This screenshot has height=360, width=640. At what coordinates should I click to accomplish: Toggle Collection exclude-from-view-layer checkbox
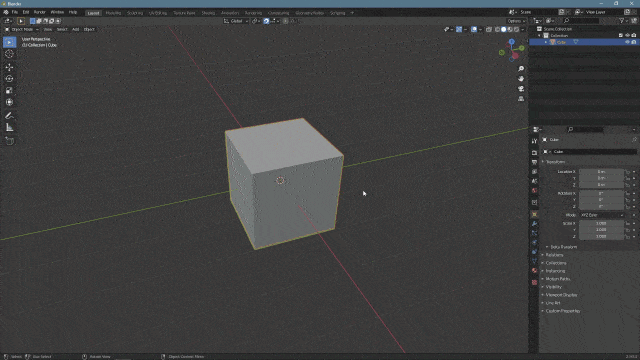tap(621, 36)
